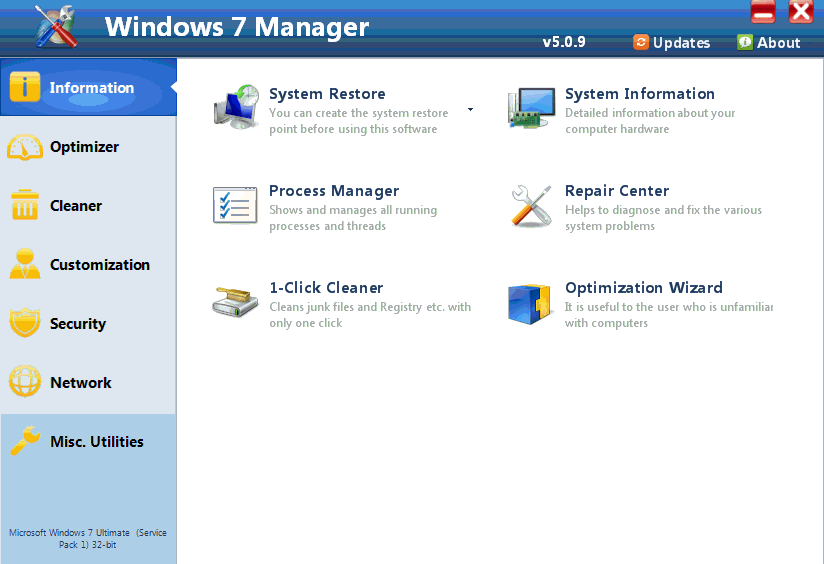This screenshot has width=824, height=564.
Task: Launch Optimization Wizard via its icon
Action: [x=531, y=301]
